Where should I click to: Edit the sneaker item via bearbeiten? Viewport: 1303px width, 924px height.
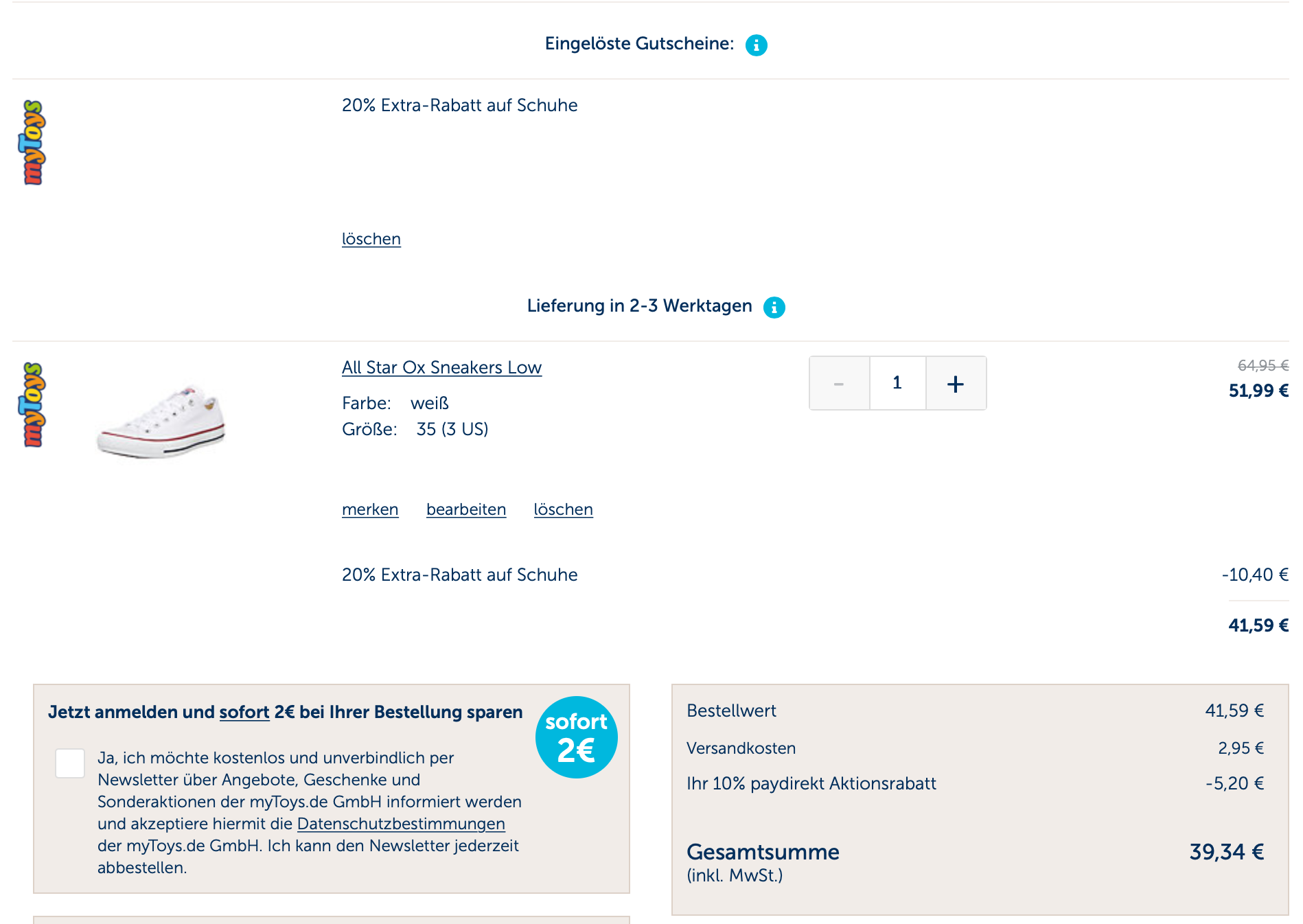(465, 510)
